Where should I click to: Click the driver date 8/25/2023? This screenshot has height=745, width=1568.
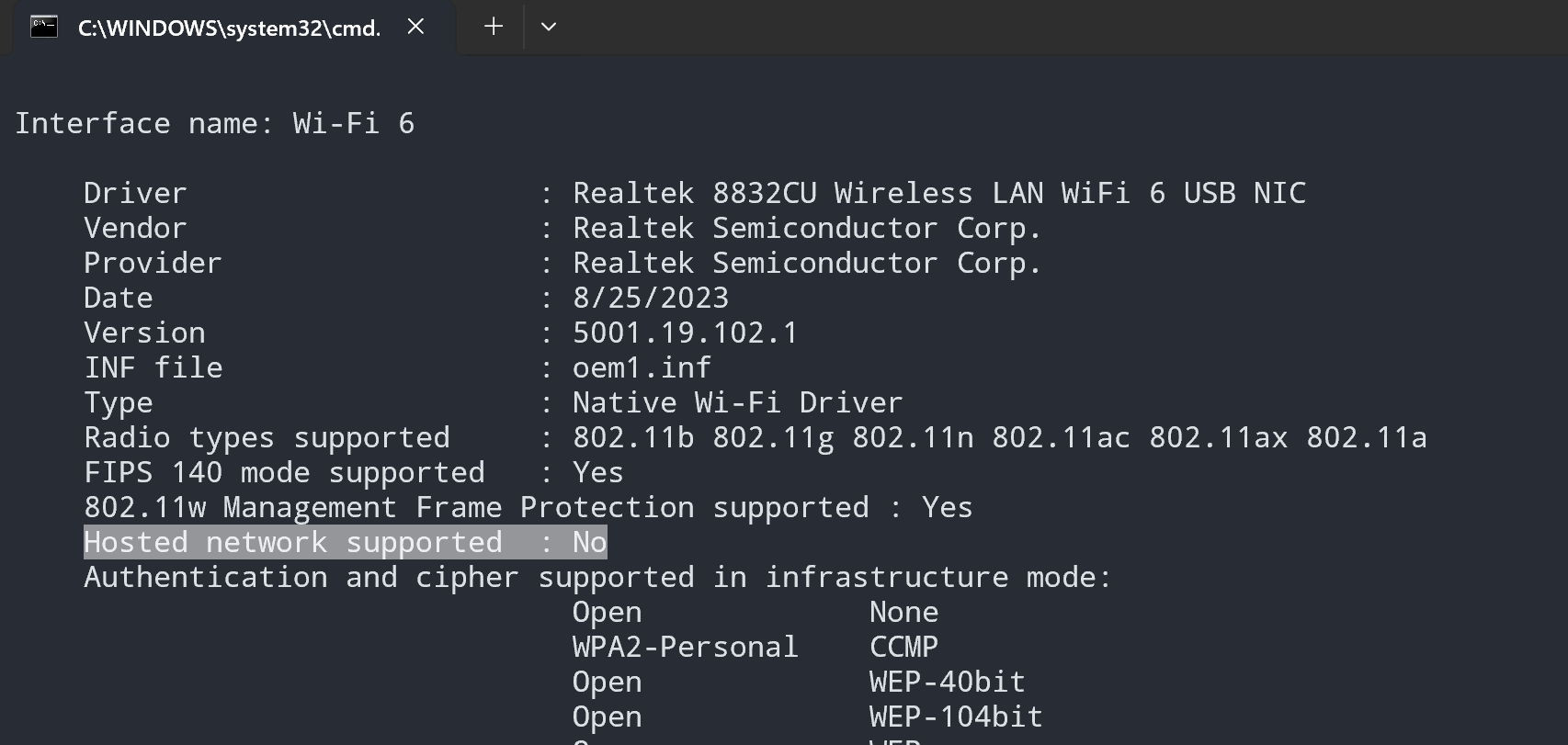[651, 299]
